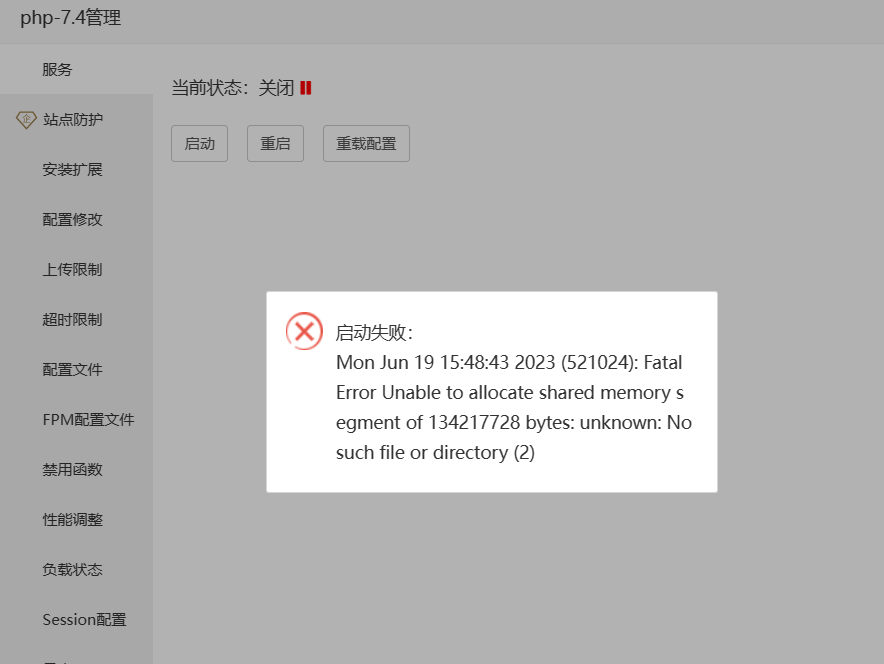Open the 服务 section in the sidebar

(x=55, y=69)
